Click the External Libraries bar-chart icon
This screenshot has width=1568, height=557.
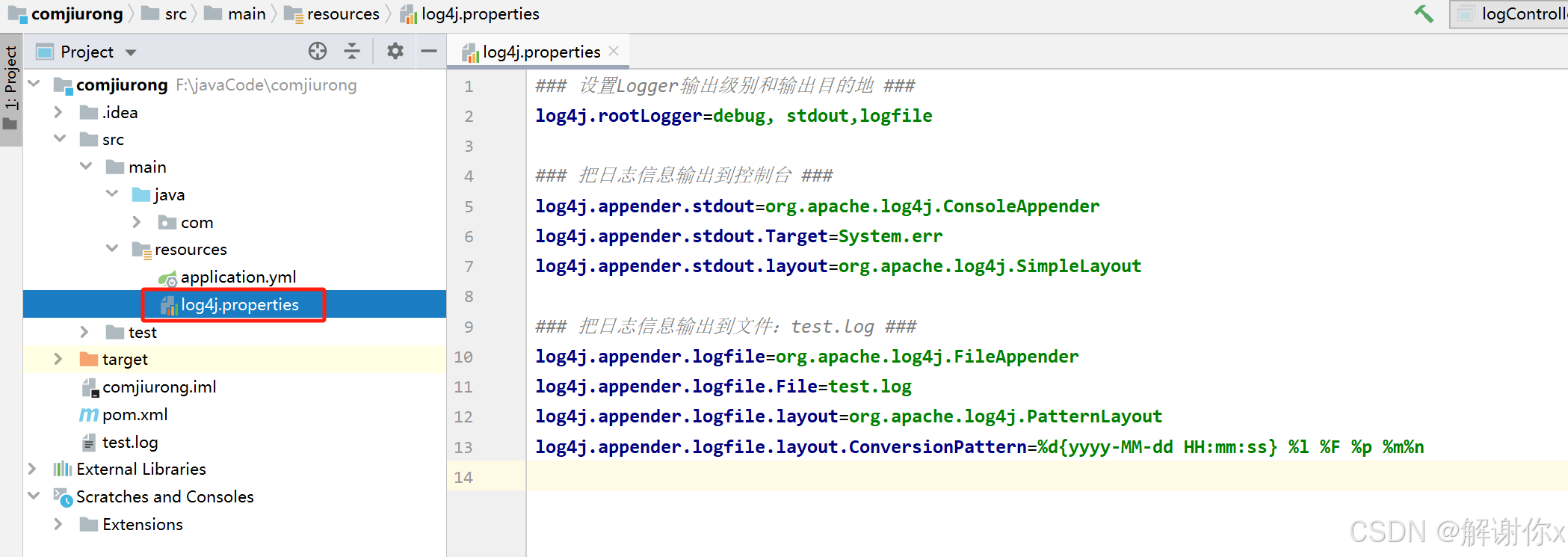pyautogui.click(x=63, y=469)
